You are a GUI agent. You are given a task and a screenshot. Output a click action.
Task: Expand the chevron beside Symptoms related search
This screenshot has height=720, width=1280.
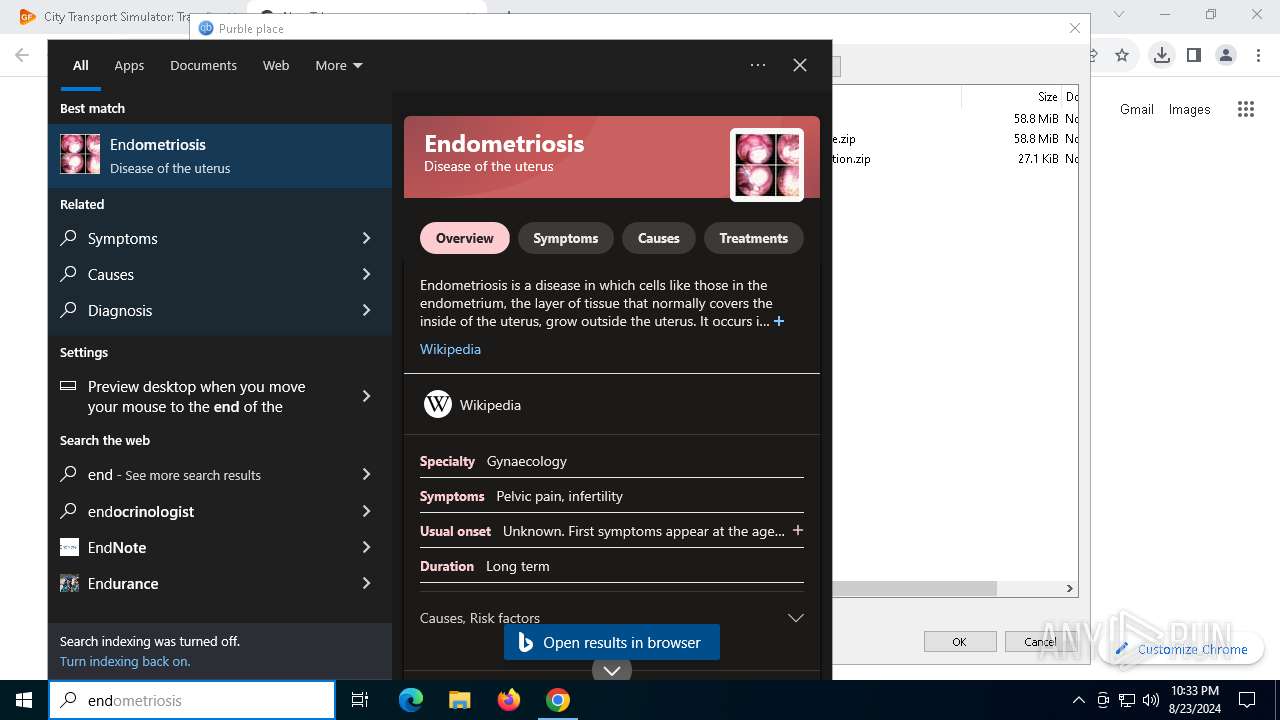[366, 238]
